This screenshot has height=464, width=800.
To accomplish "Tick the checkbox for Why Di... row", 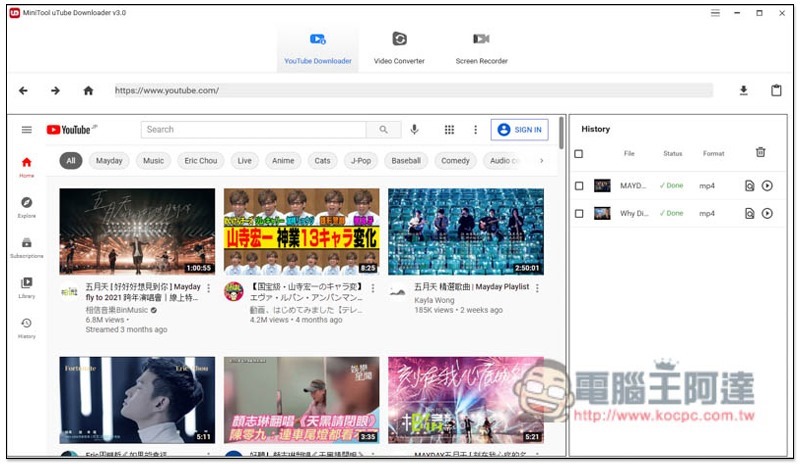I will (579, 213).
